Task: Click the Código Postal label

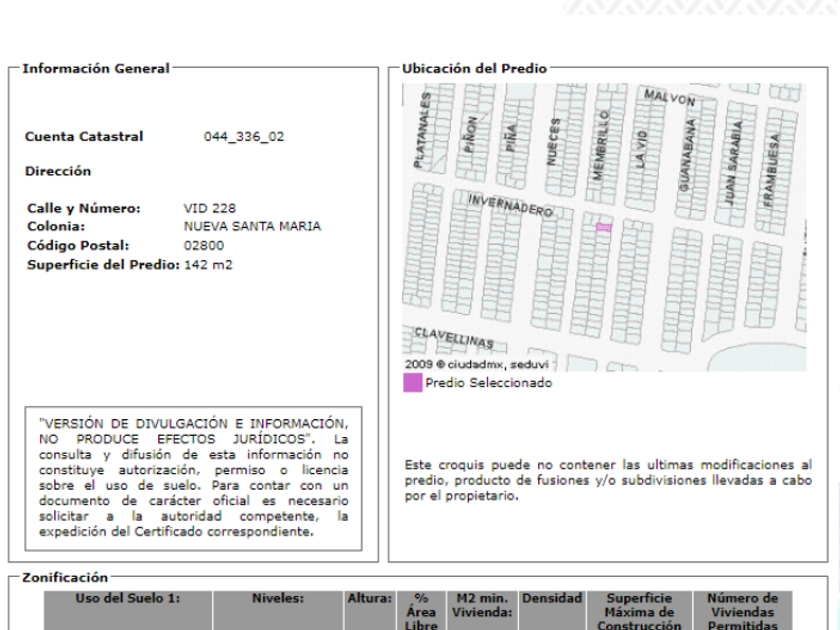Action: pos(78,245)
